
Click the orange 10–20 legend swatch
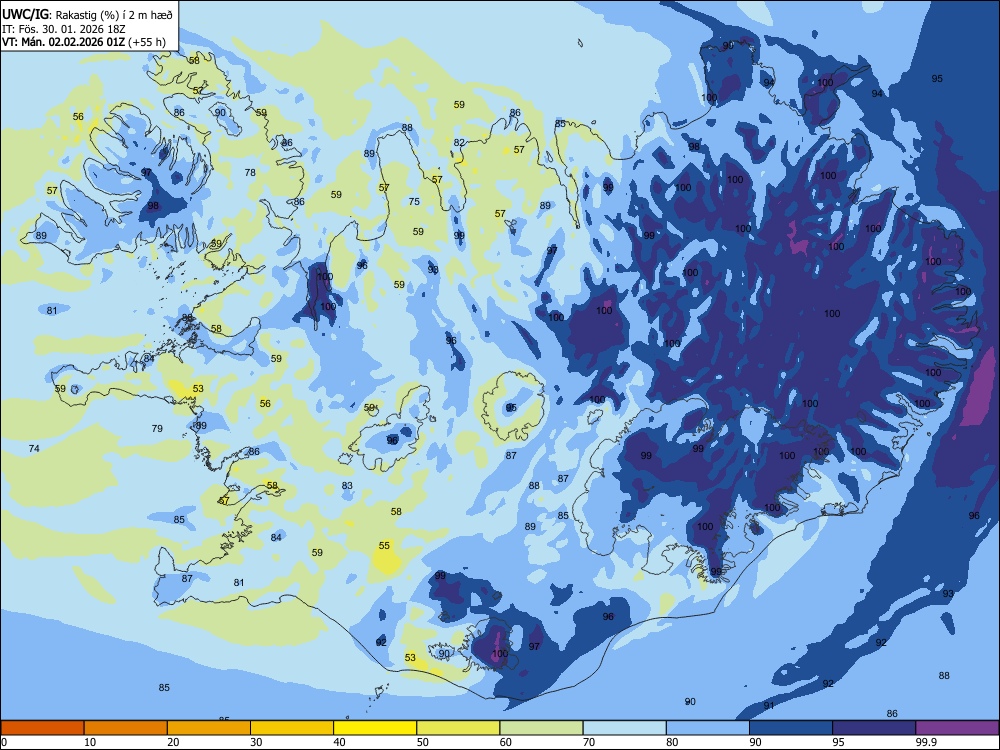[x=126, y=728]
